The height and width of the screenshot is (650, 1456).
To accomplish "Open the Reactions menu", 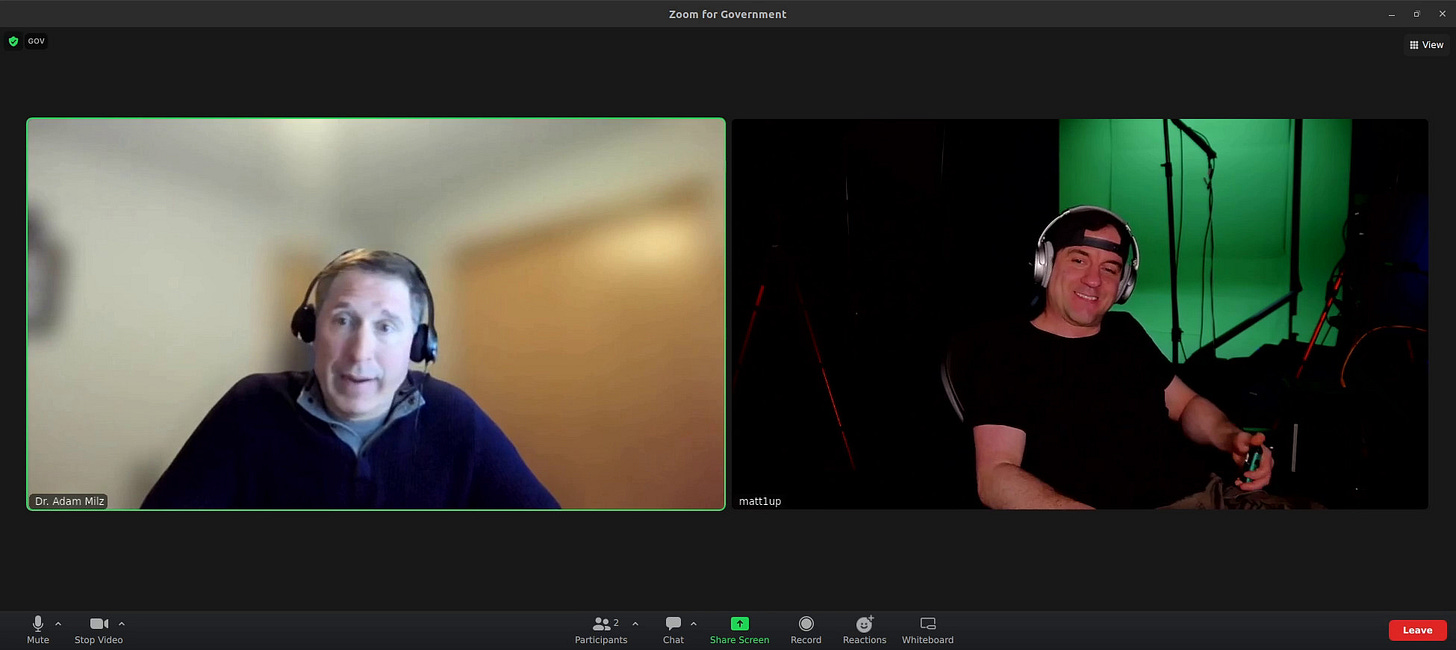I will [x=864, y=630].
